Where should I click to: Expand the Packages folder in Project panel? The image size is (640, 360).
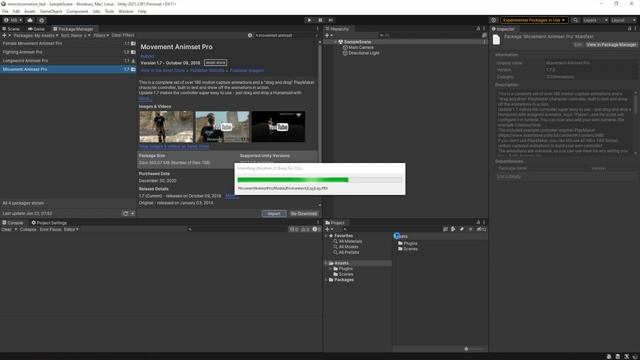[326, 280]
